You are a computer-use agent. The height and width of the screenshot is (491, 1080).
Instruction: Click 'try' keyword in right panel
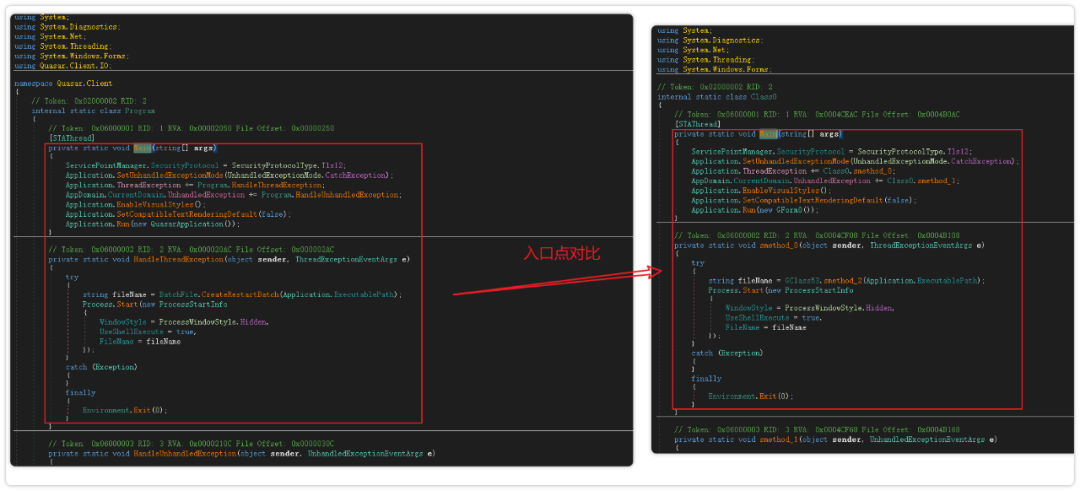click(x=698, y=263)
